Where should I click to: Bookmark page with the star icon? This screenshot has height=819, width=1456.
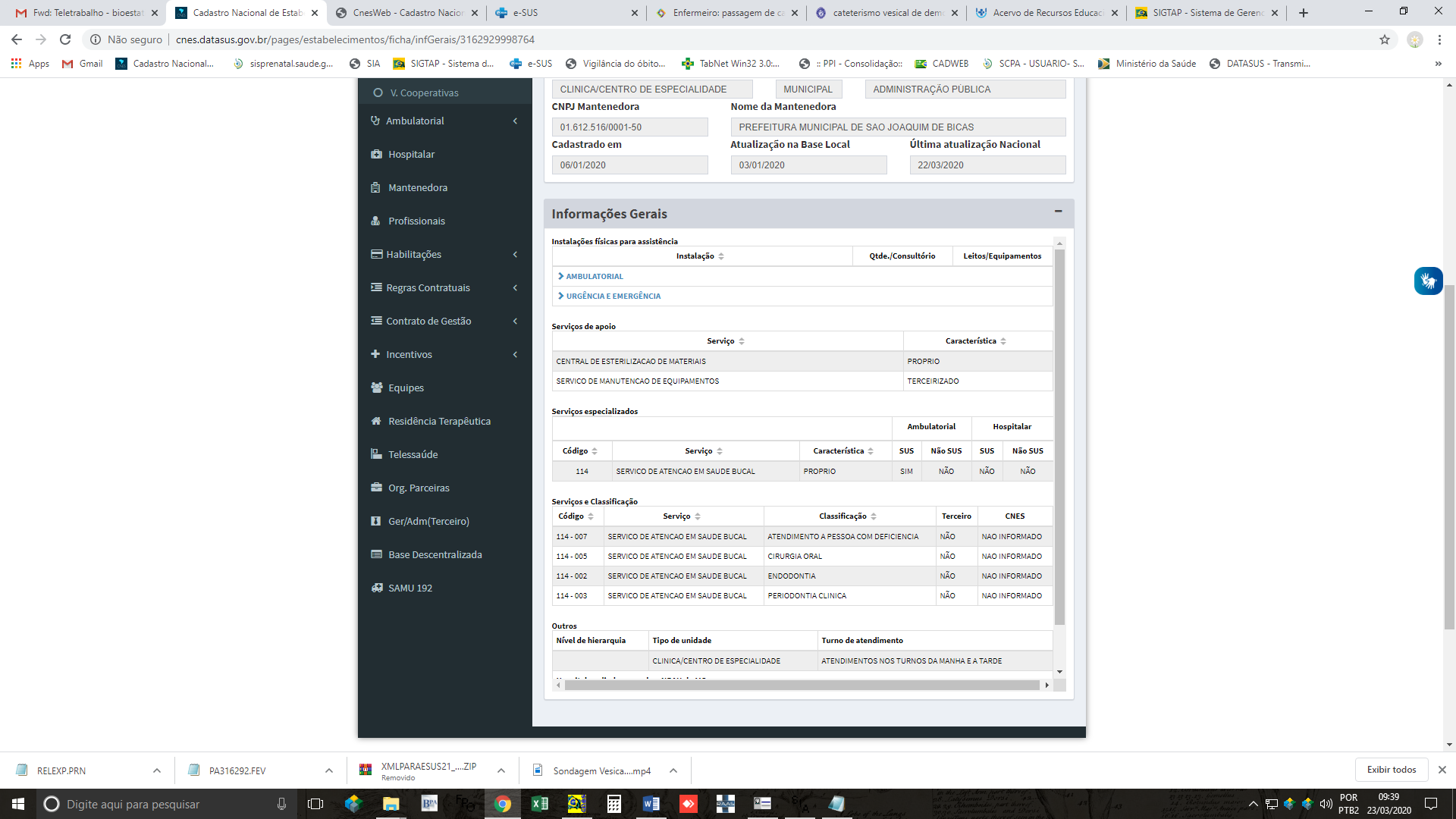point(1385,39)
